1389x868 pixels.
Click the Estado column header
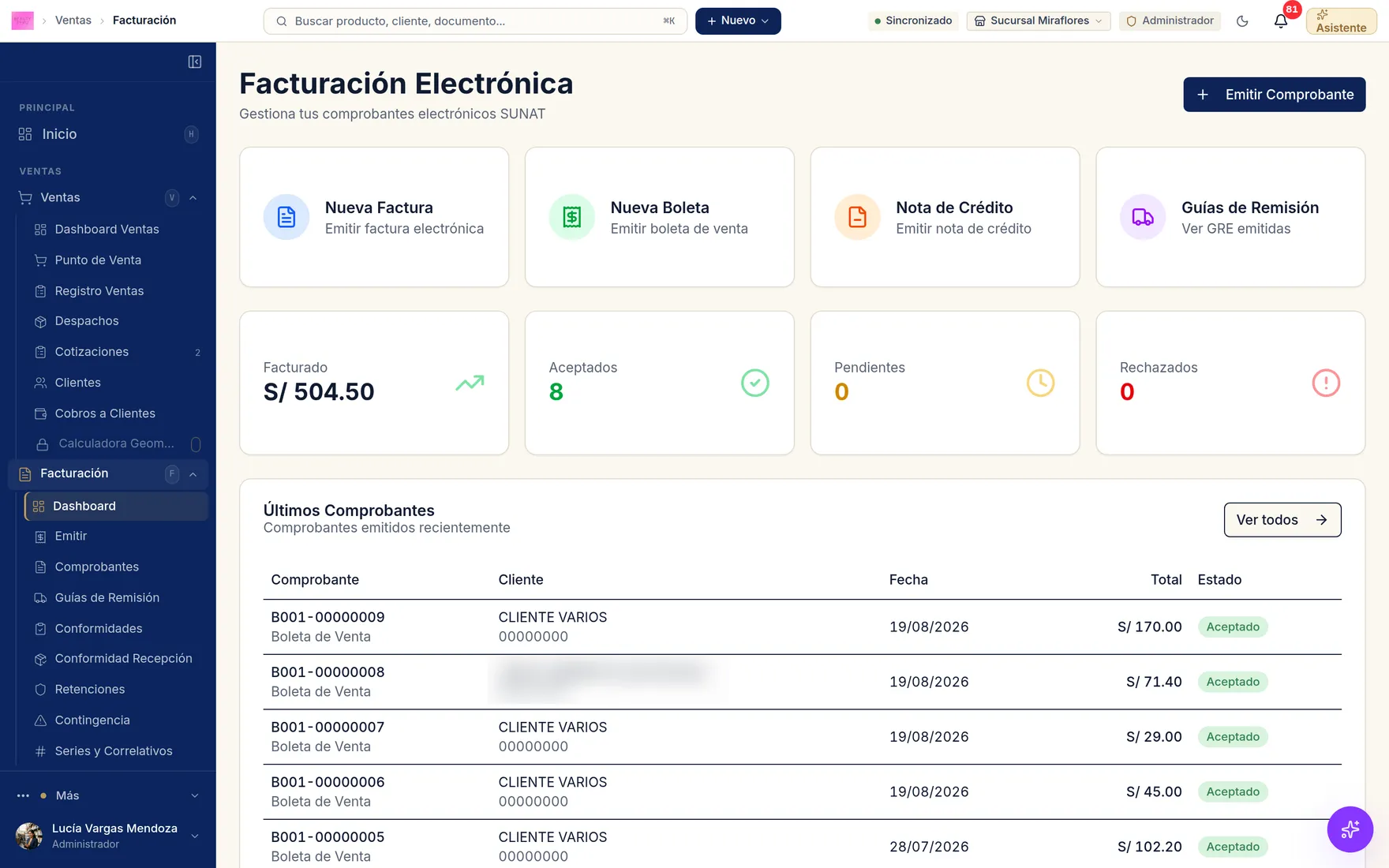pyautogui.click(x=1219, y=580)
